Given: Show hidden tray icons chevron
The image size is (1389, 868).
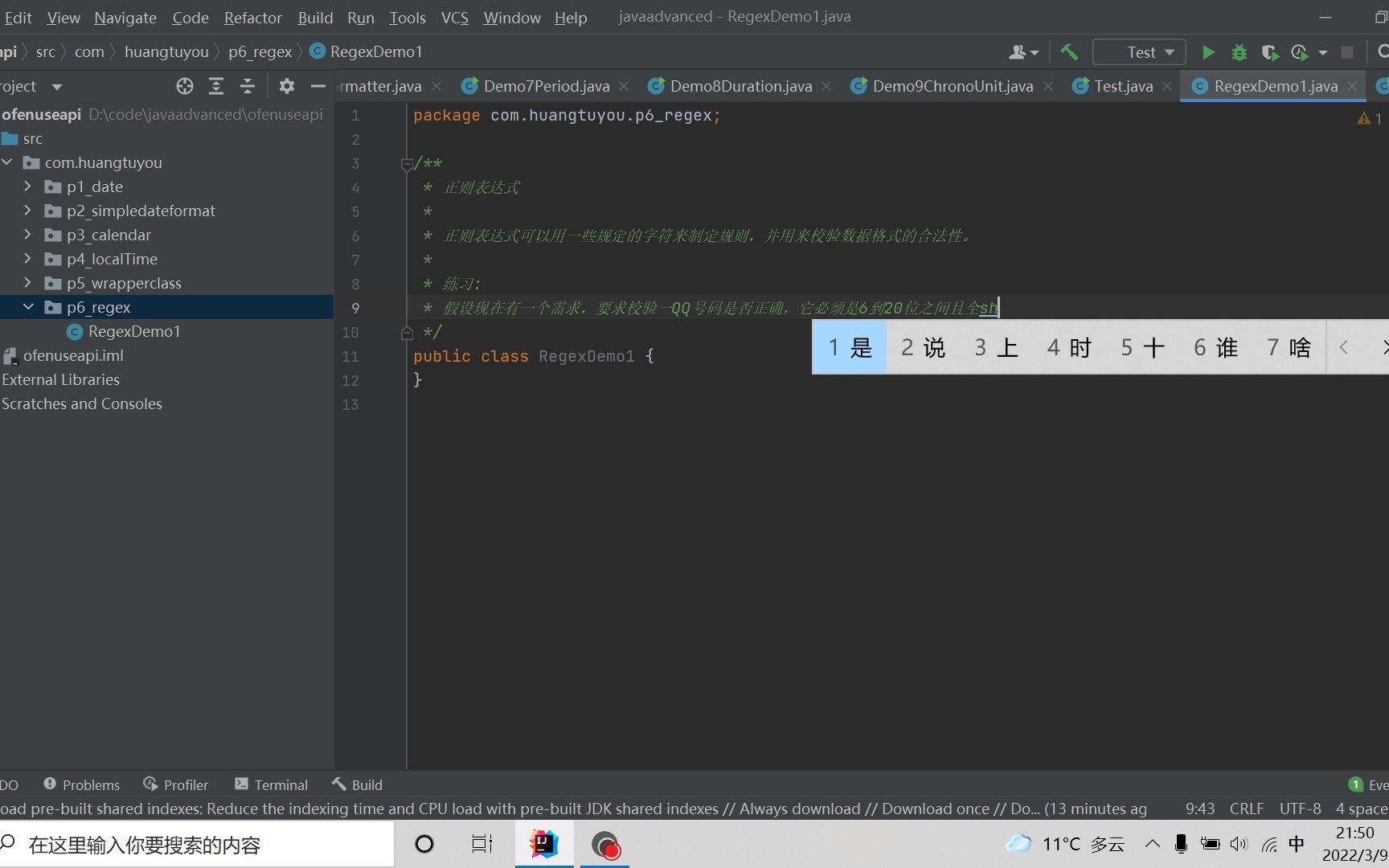Looking at the screenshot, I should coord(1153,844).
